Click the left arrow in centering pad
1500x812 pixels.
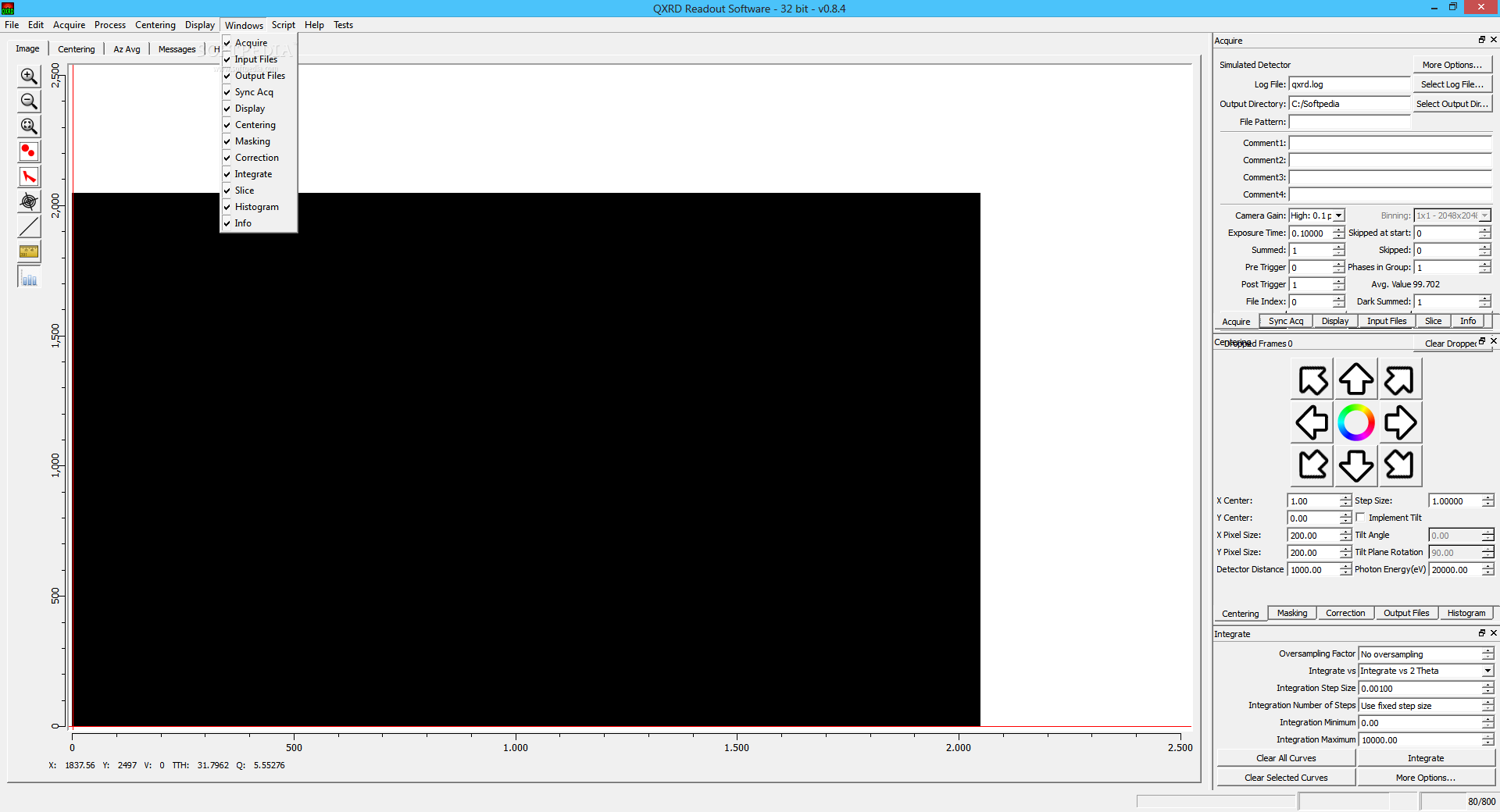click(x=1312, y=422)
